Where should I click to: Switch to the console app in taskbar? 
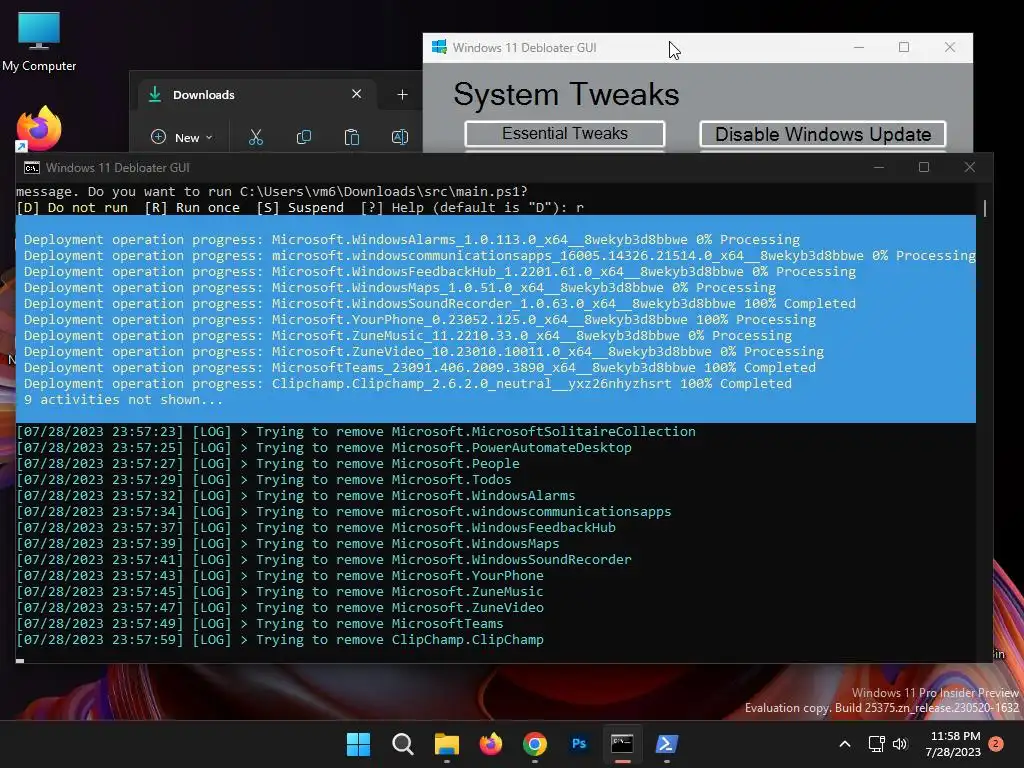click(x=622, y=744)
